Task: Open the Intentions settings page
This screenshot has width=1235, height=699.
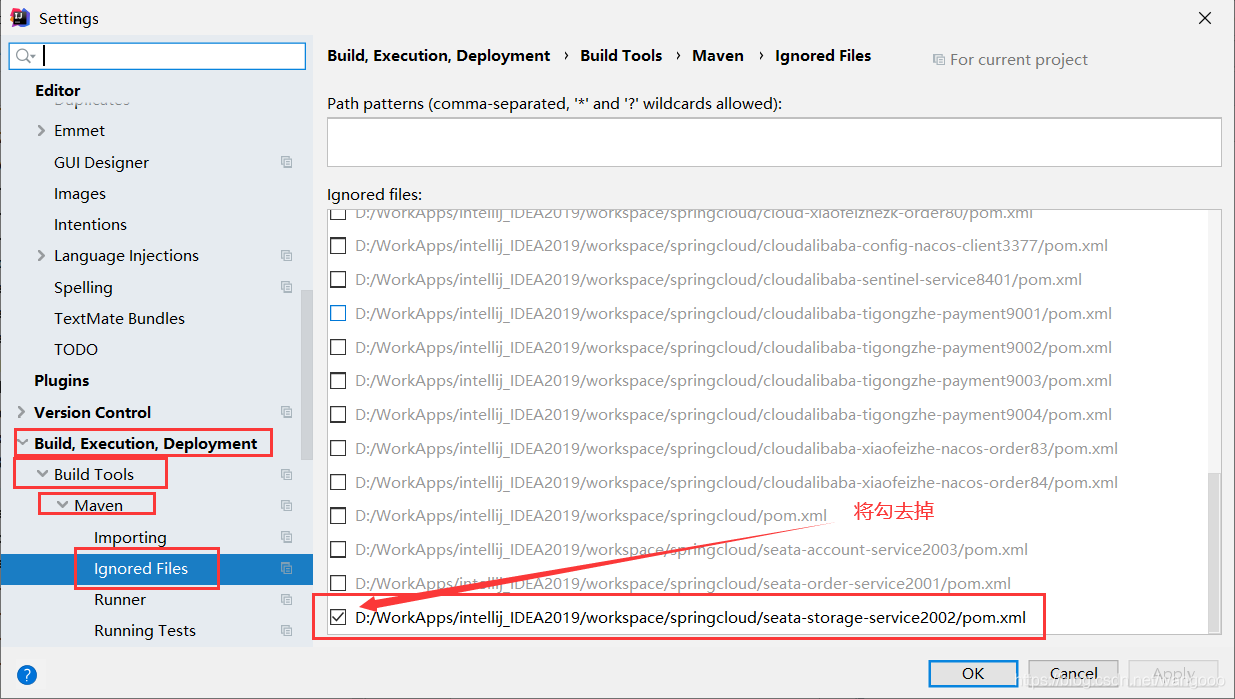Action: [x=90, y=225]
